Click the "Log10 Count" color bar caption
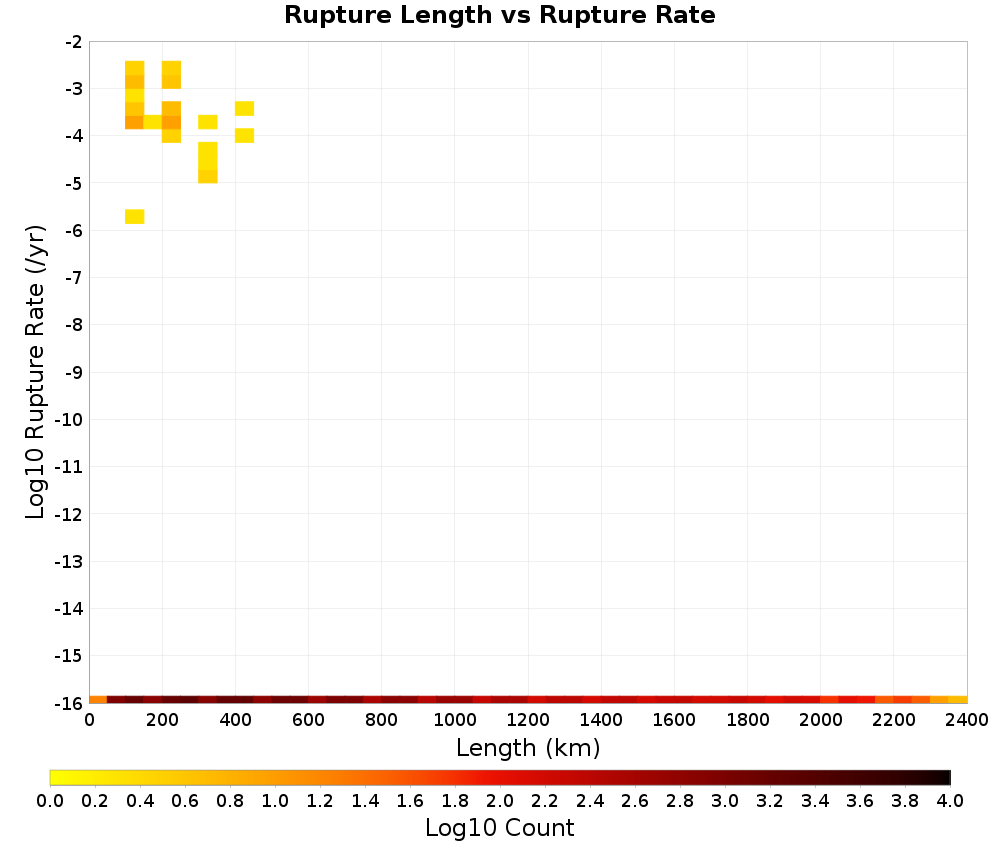Viewport: 1000px width, 850px height. point(499,828)
